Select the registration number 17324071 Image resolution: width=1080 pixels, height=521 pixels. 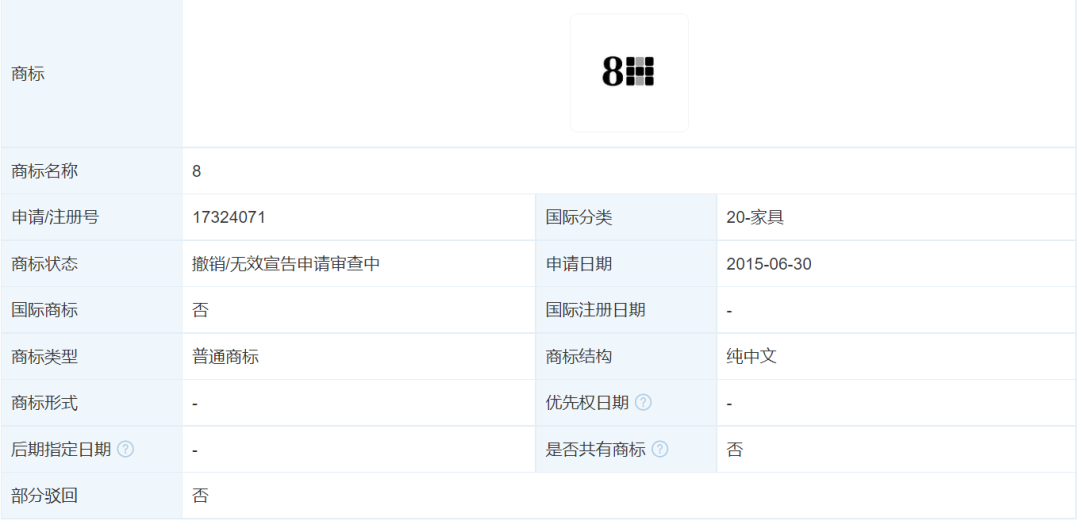pyautogui.click(x=229, y=217)
